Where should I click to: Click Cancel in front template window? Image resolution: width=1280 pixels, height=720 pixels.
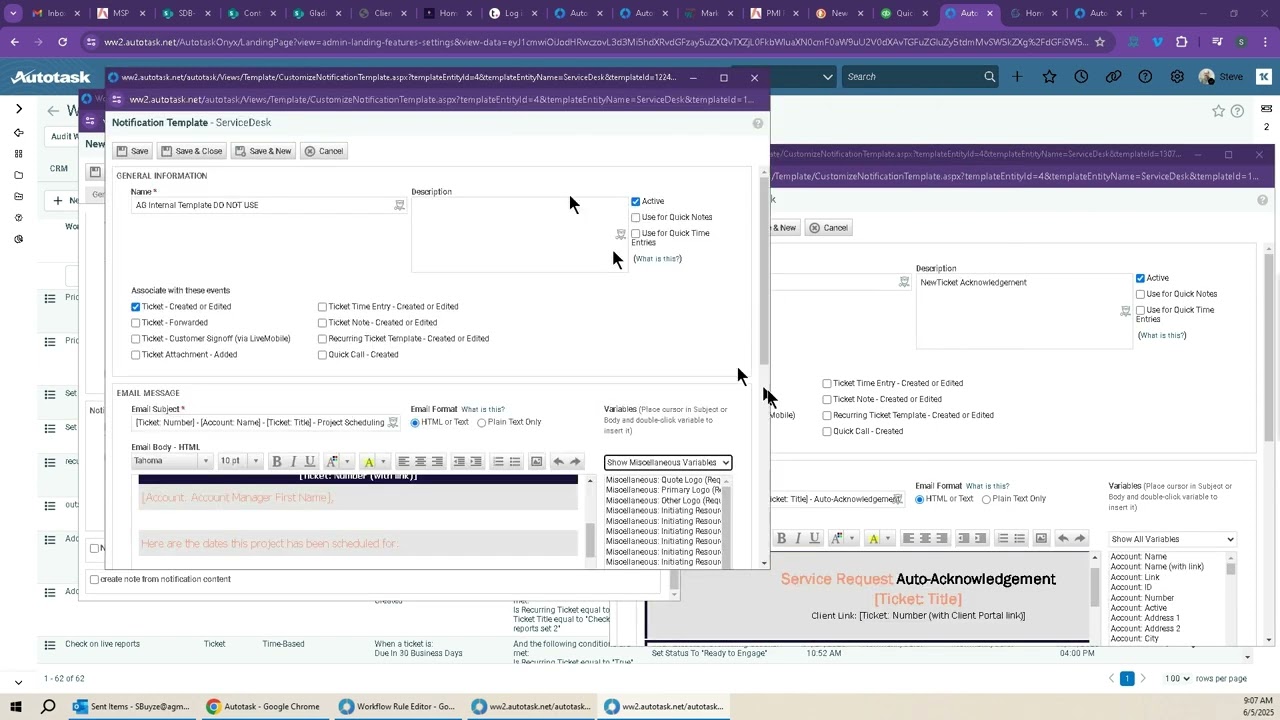(x=324, y=151)
